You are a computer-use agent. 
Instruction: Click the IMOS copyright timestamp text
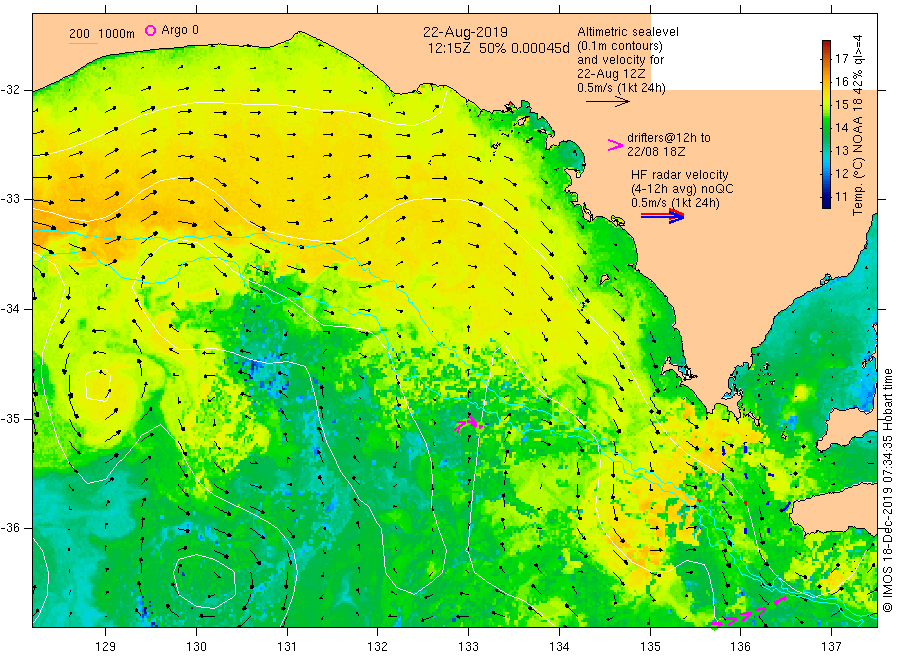click(x=888, y=491)
